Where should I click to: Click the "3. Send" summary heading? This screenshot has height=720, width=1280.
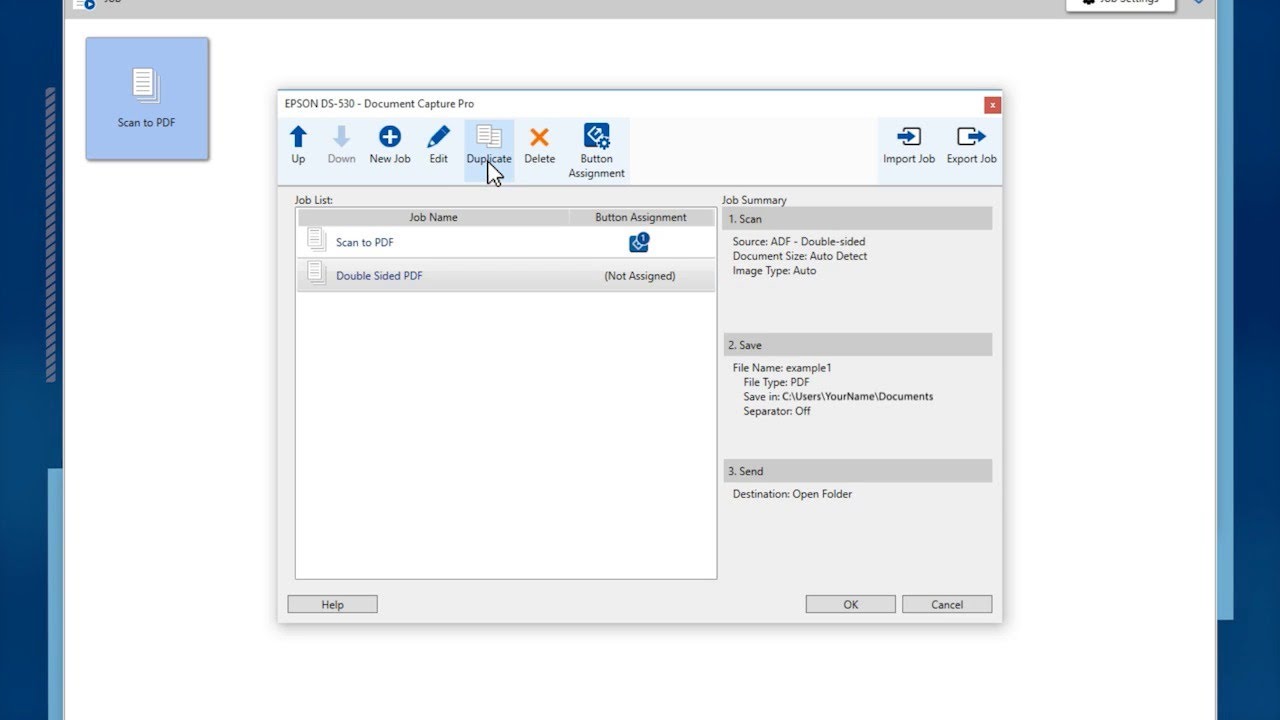point(857,471)
